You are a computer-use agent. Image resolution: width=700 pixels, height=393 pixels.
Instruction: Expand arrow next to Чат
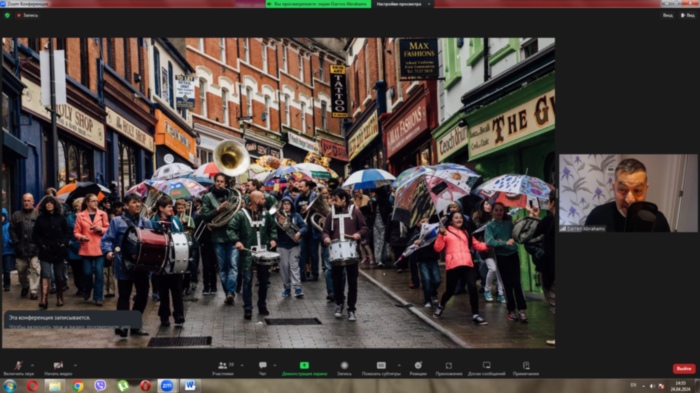275,365
